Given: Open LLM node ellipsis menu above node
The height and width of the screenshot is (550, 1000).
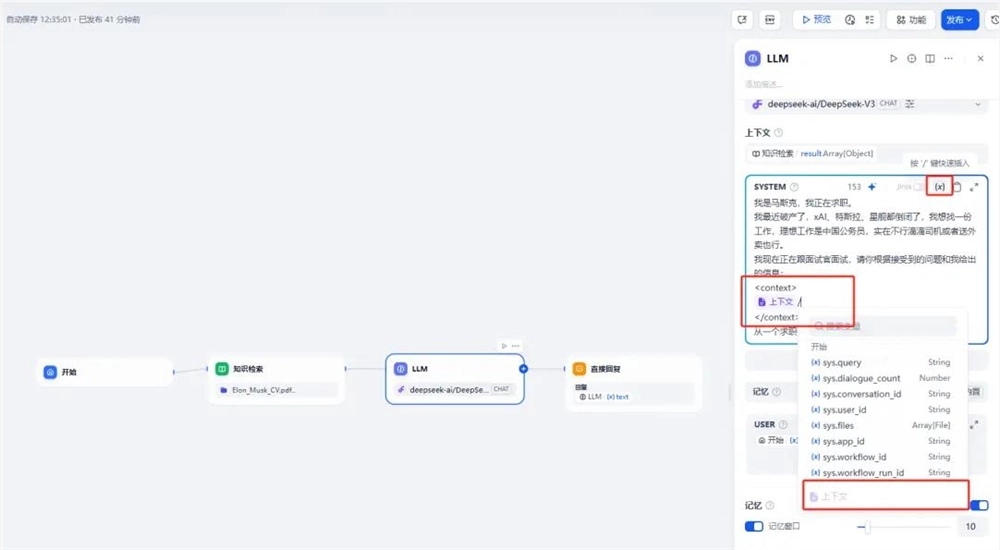Looking at the screenshot, I should pyautogui.click(x=515, y=346).
